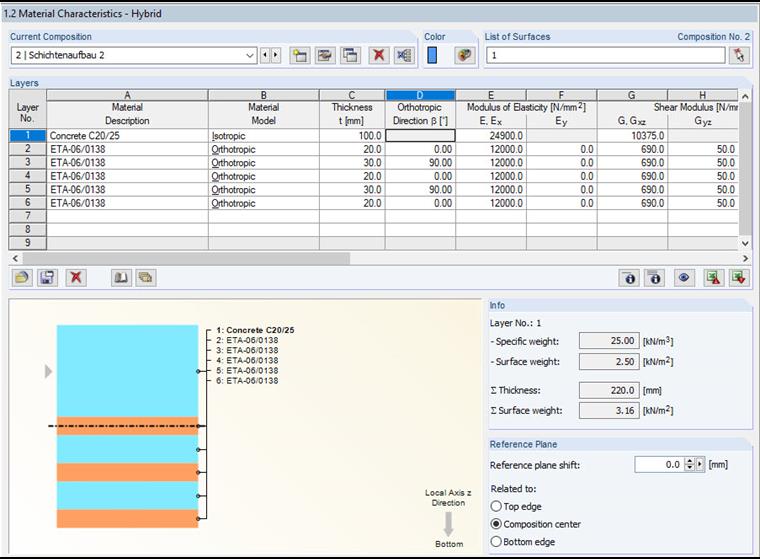Click the Σ Surface weight value 3.16
The image size is (760, 559).
(x=609, y=411)
